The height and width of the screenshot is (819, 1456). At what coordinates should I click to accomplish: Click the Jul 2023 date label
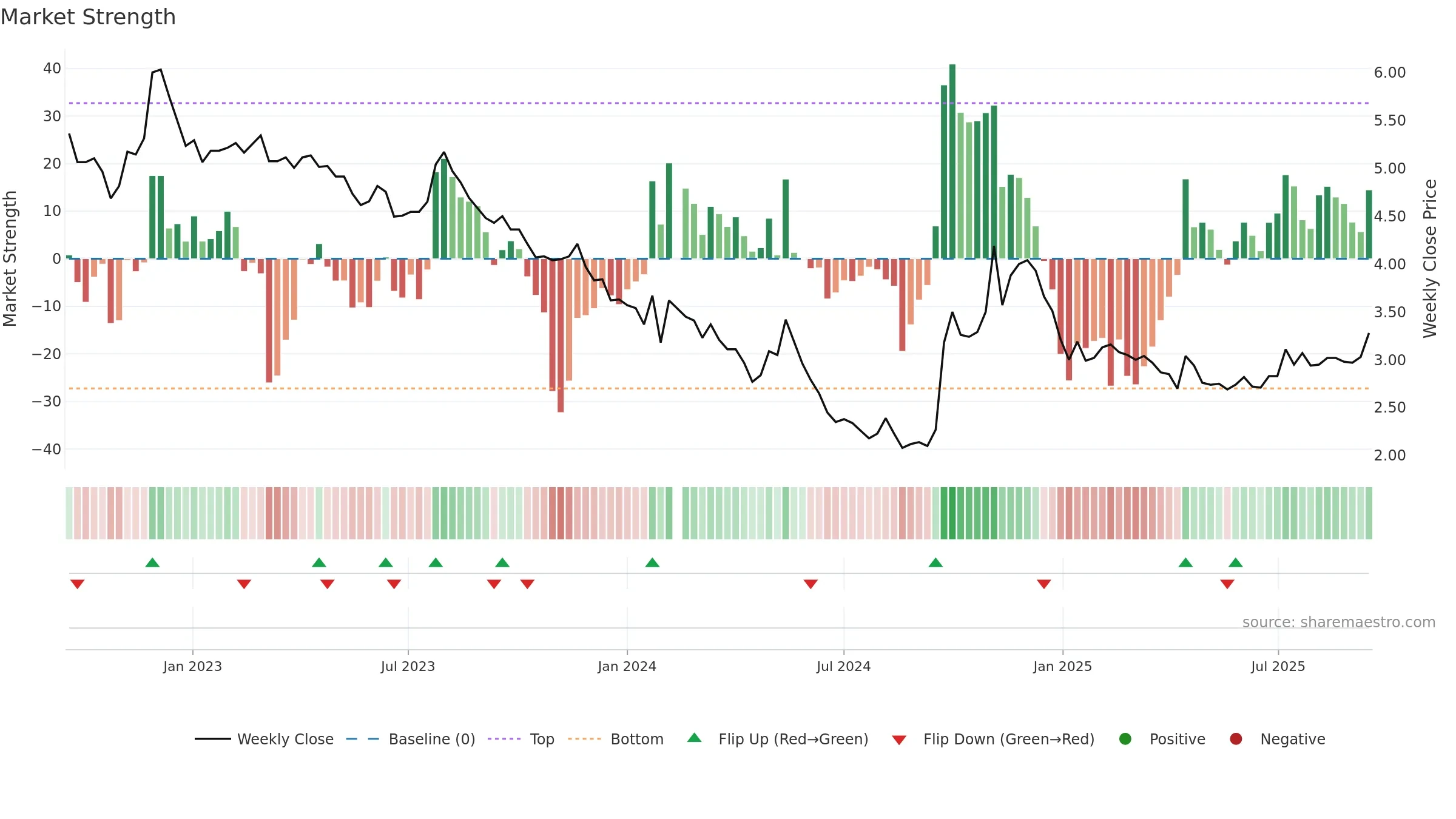408,666
